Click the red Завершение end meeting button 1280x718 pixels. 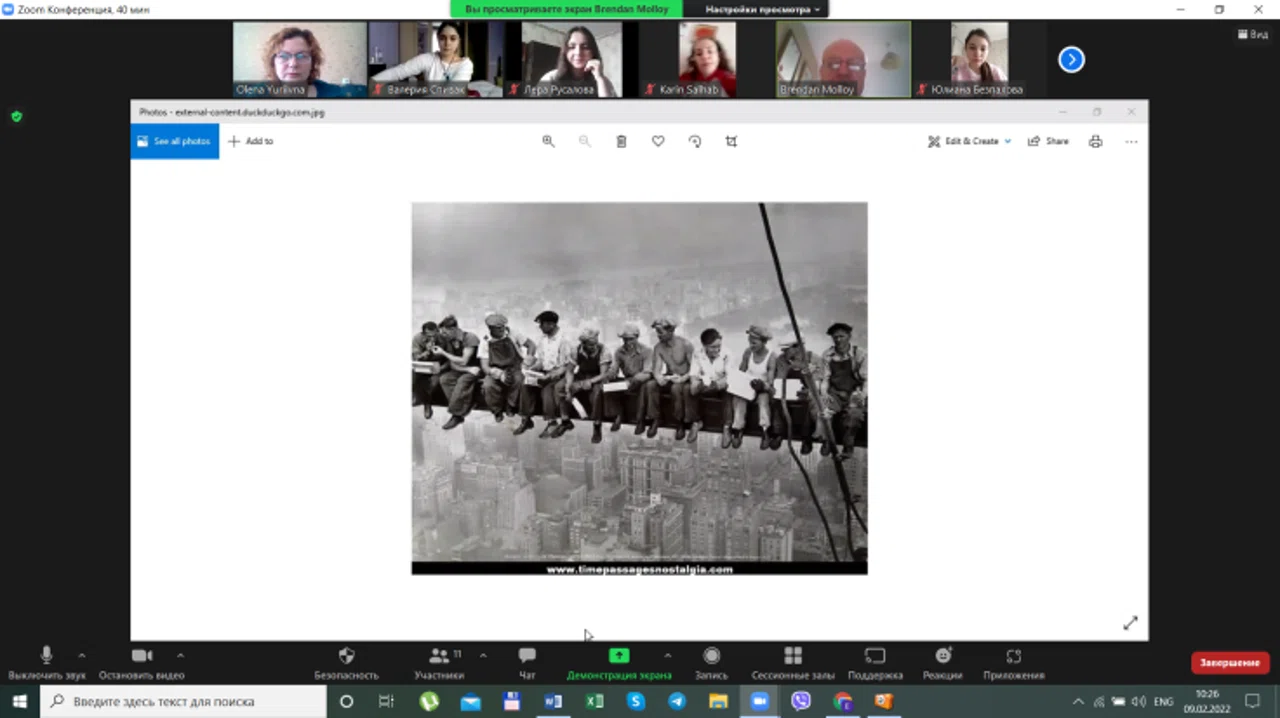click(1230, 663)
